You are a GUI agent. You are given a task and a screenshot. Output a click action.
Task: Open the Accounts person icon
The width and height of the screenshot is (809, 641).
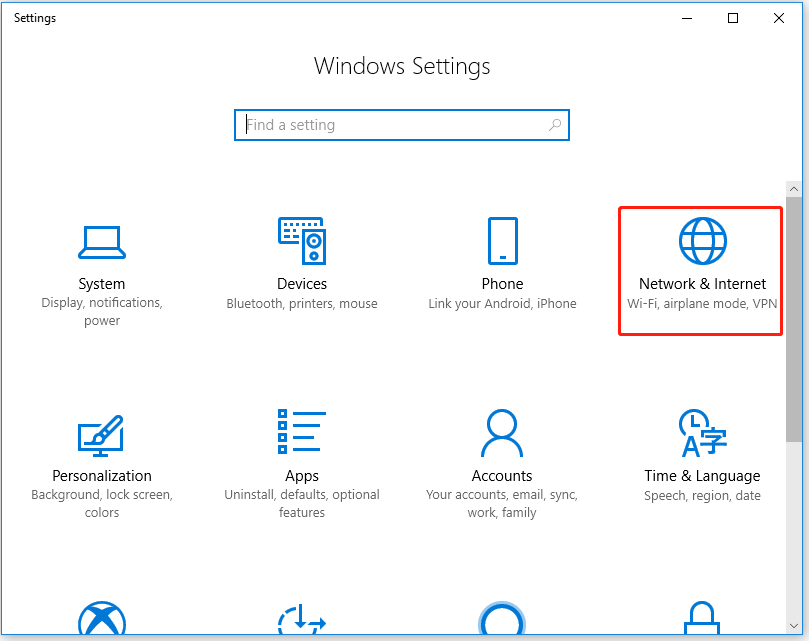[502, 433]
